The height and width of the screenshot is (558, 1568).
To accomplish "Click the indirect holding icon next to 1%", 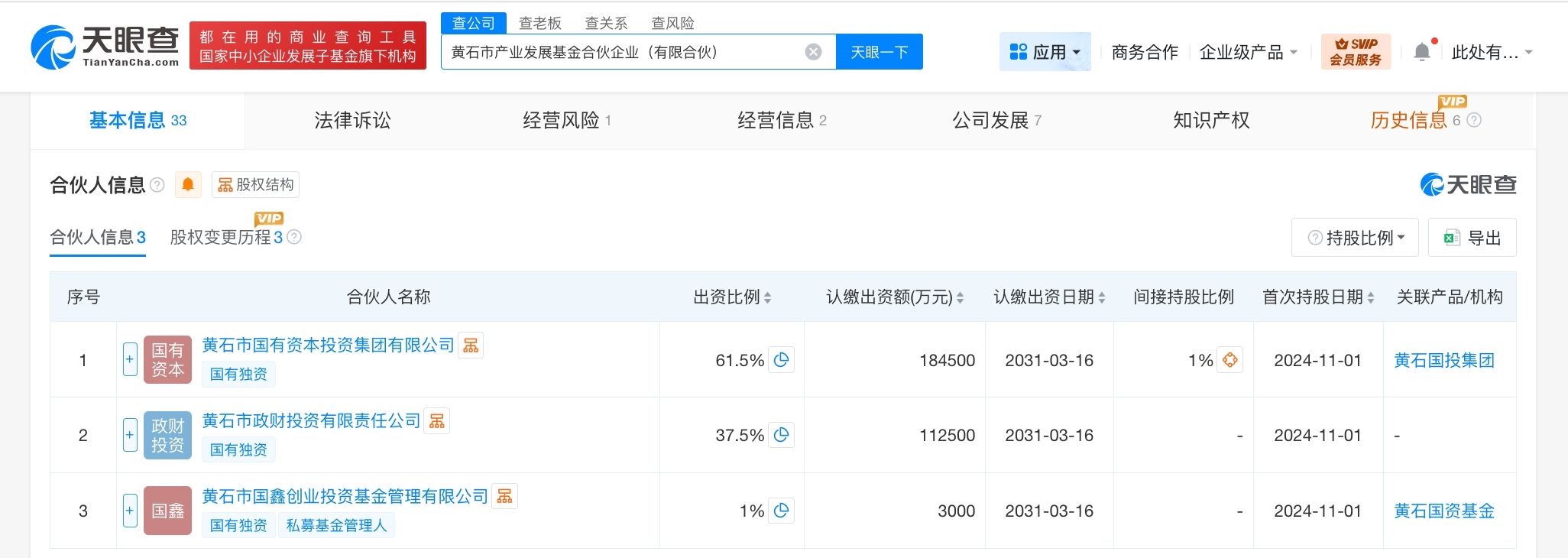I will coord(1230,360).
